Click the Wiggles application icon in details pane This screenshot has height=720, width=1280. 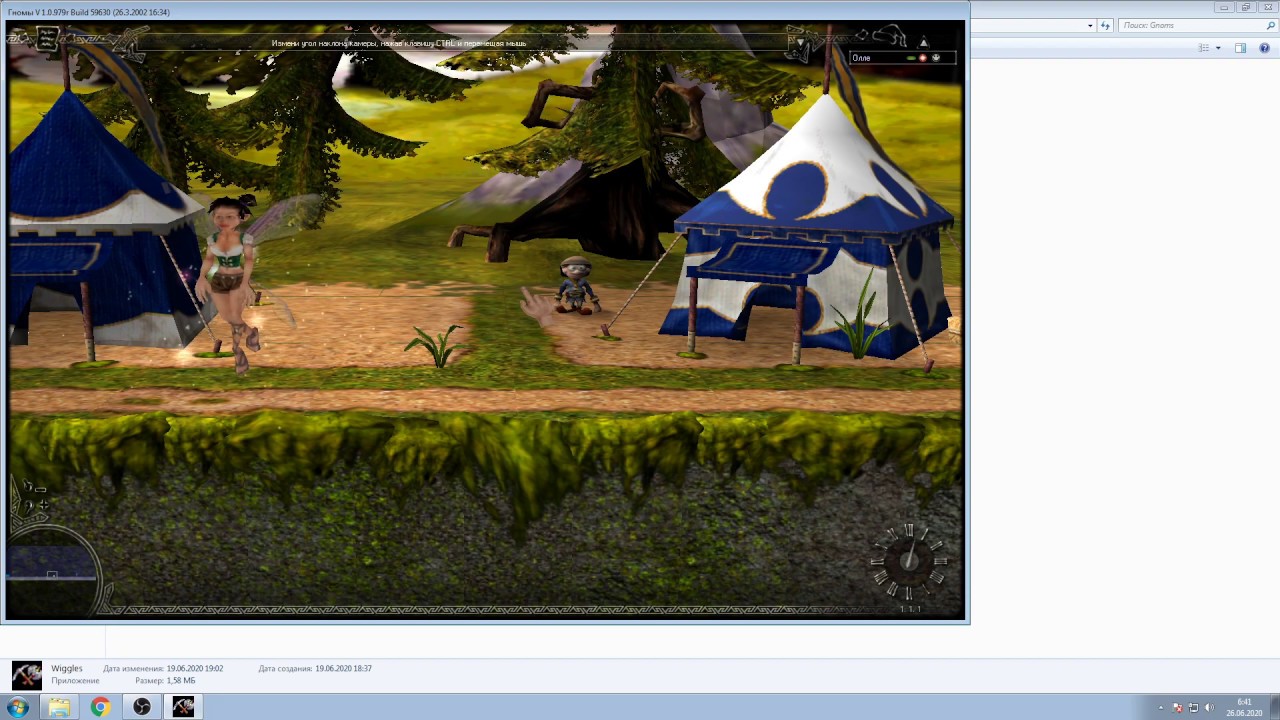27,675
